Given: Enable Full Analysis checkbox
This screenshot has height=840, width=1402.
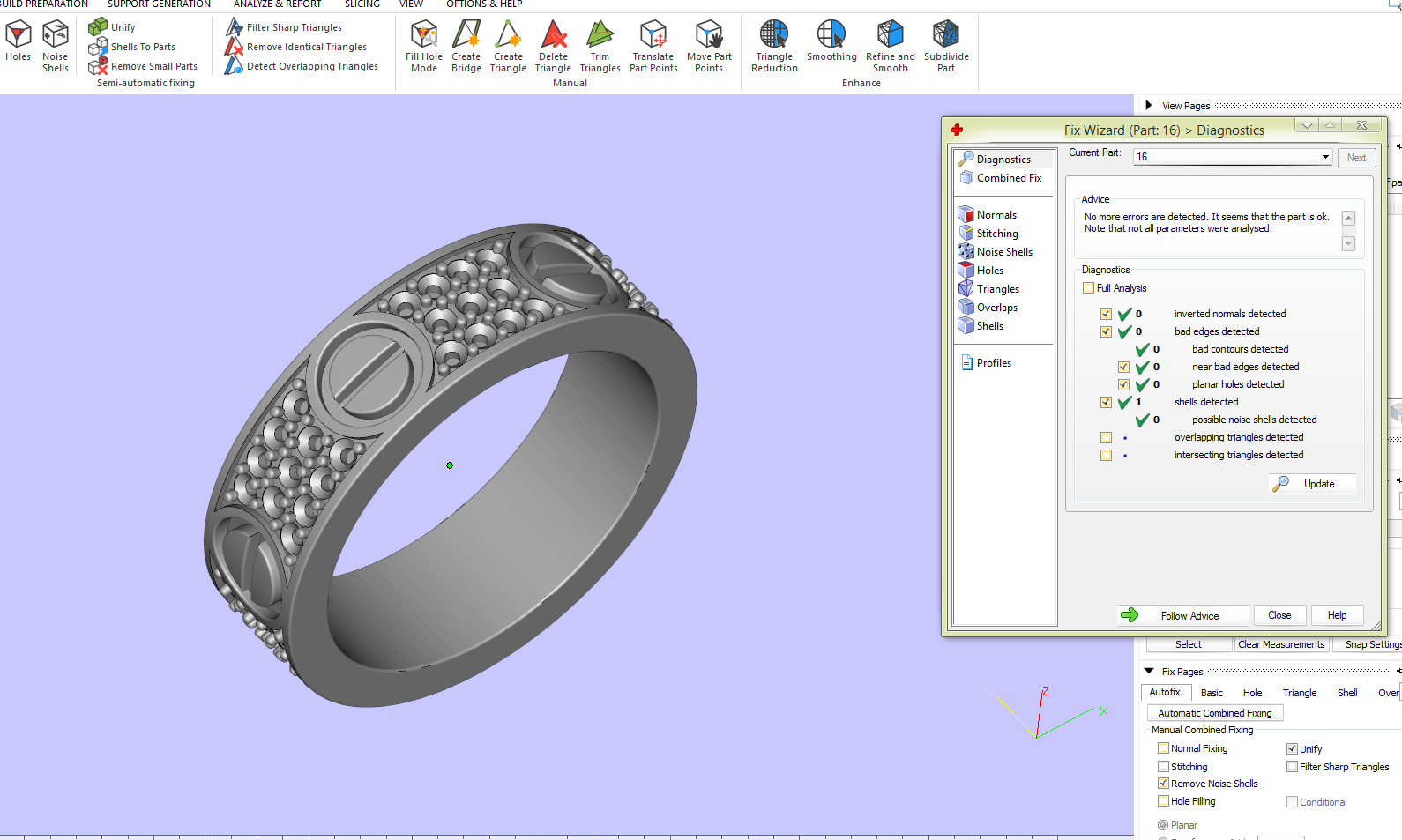Looking at the screenshot, I should pyautogui.click(x=1088, y=288).
